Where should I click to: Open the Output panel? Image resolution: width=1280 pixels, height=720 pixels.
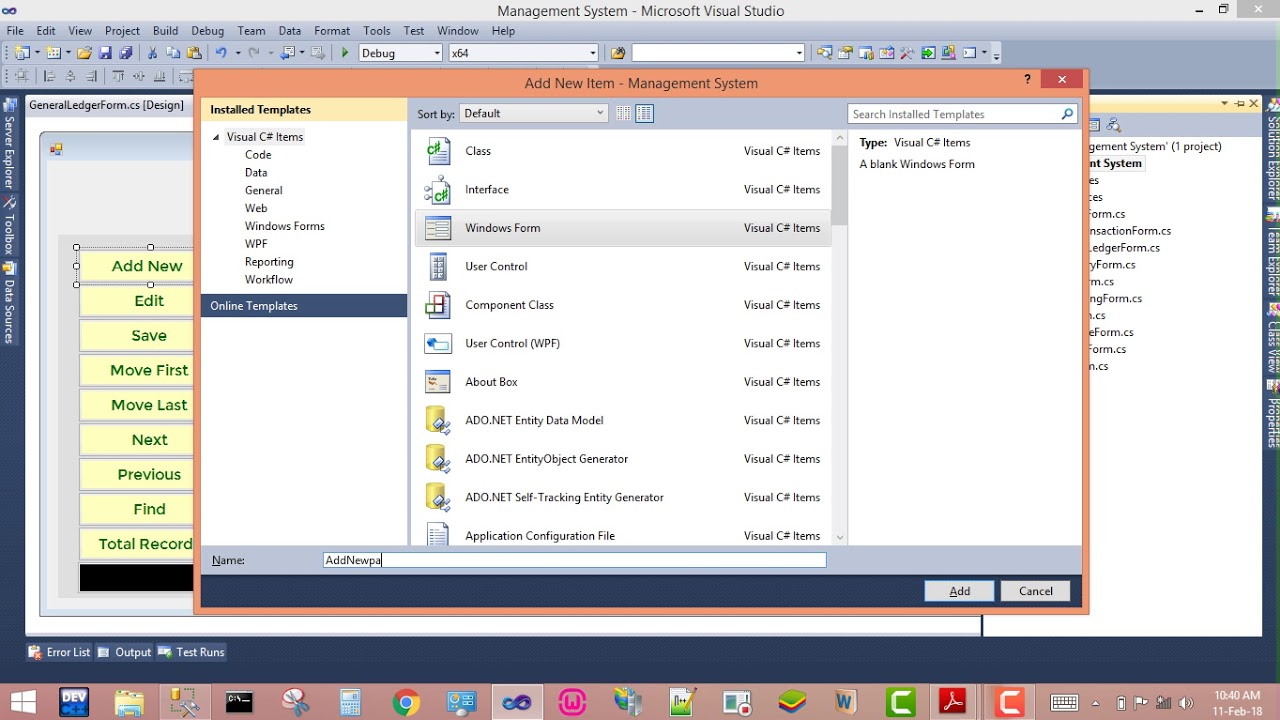coord(124,652)
